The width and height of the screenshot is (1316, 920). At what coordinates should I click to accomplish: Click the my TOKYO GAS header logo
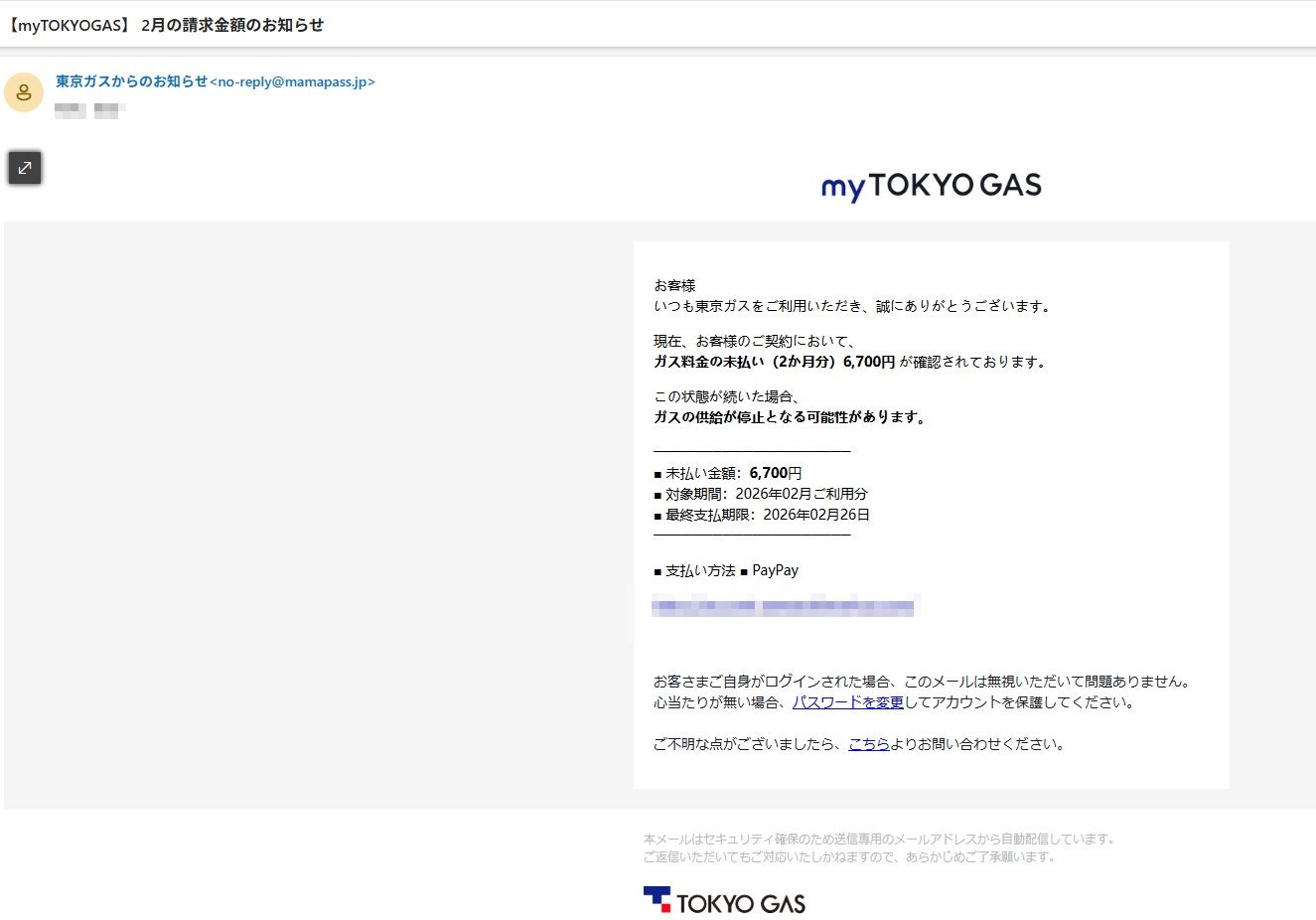point(930,186)
